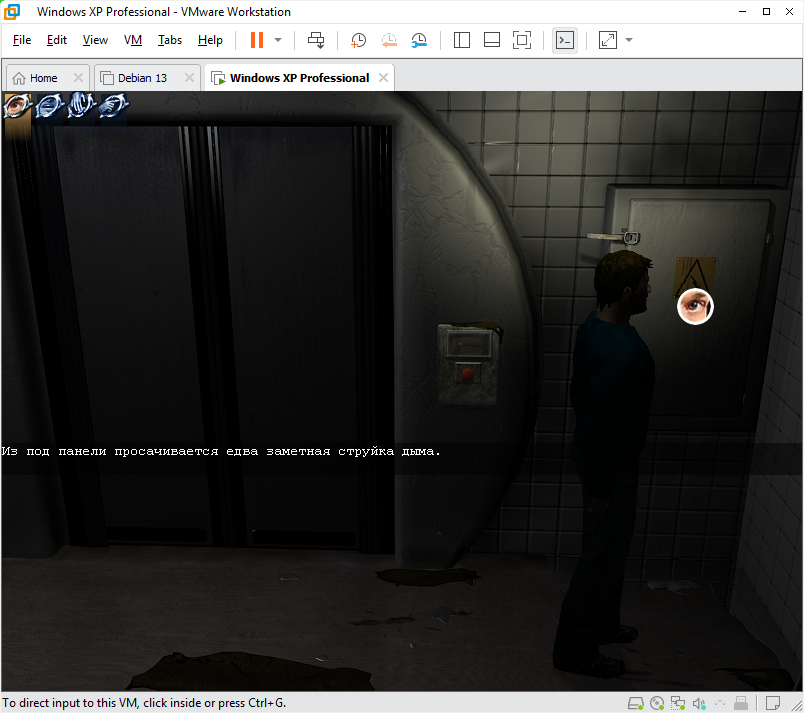Enter full screen mode
Screen dimensions: 804x713
[521, 40]
